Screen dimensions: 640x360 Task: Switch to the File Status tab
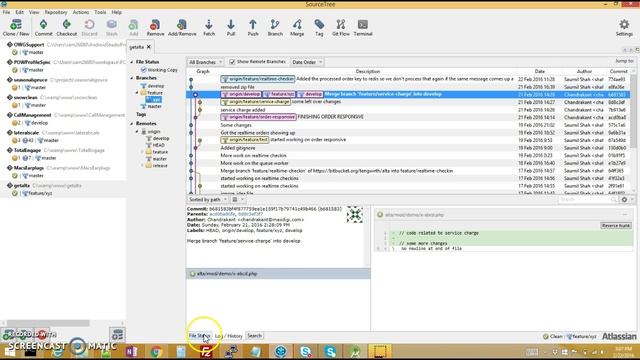pyautogui.click(x=200, y=336)
